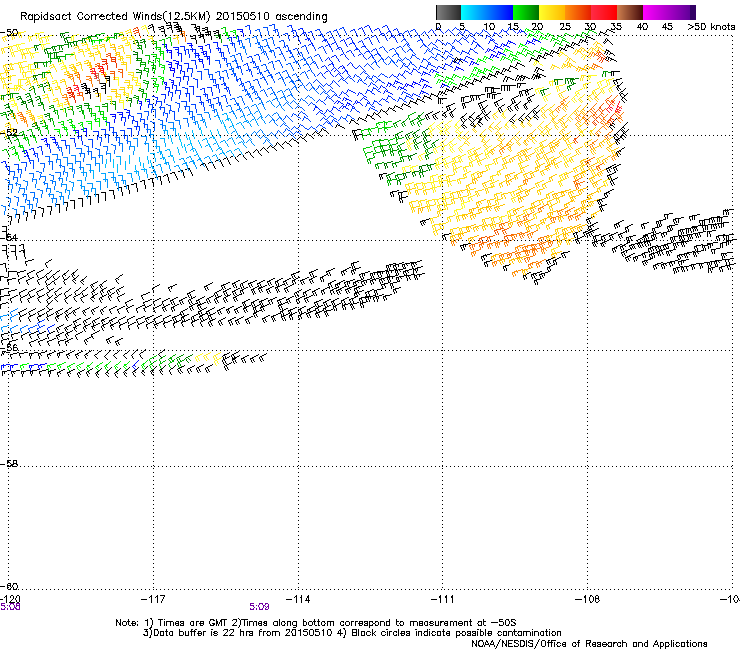Click the title 'Rapidscat Corrected Winds(12.5KM)'
Viewport: 740px width, 650px height.
(115, 17)
